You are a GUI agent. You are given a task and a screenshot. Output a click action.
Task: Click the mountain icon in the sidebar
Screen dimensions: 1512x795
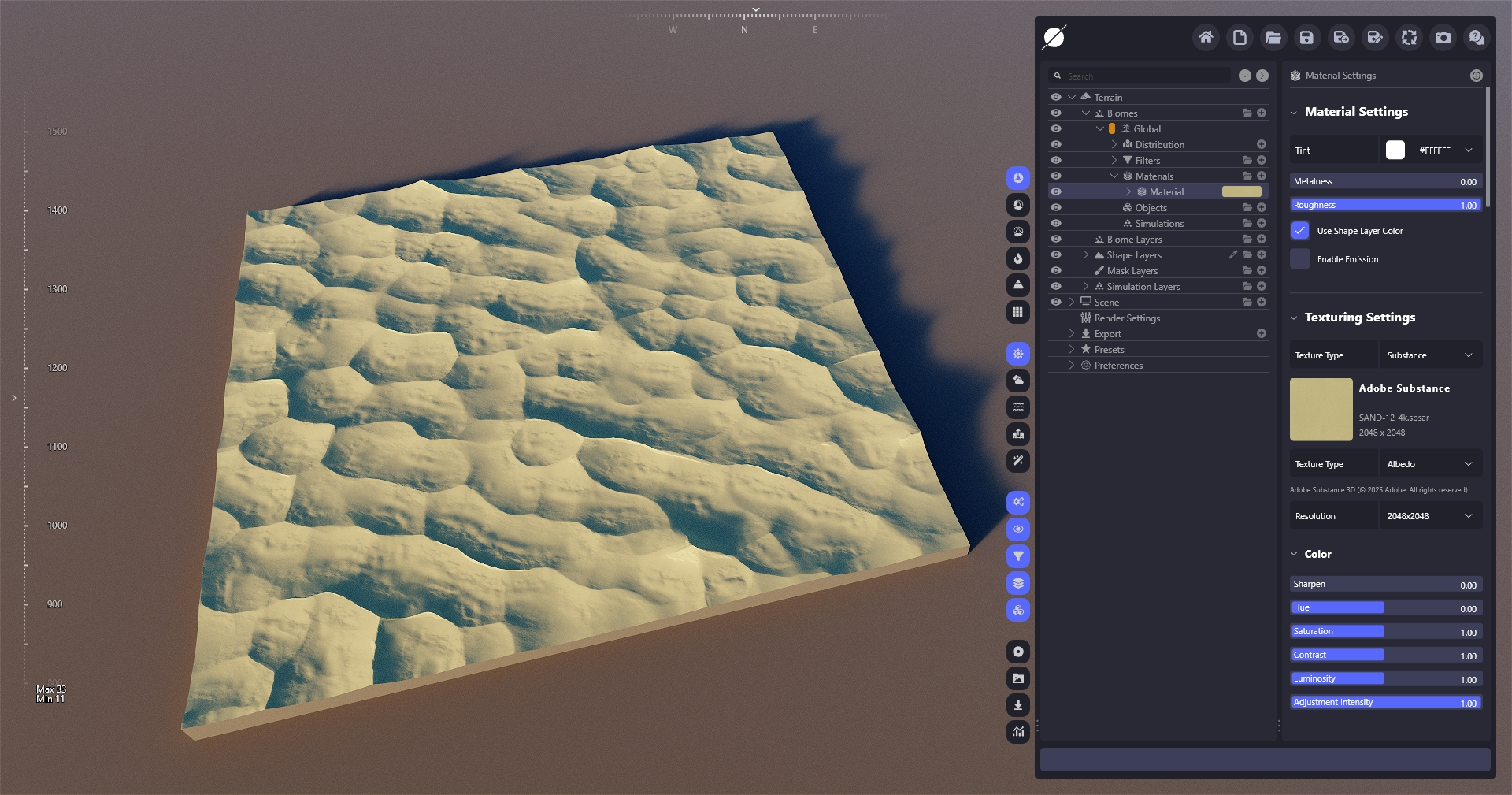[x=1018, y=285]
